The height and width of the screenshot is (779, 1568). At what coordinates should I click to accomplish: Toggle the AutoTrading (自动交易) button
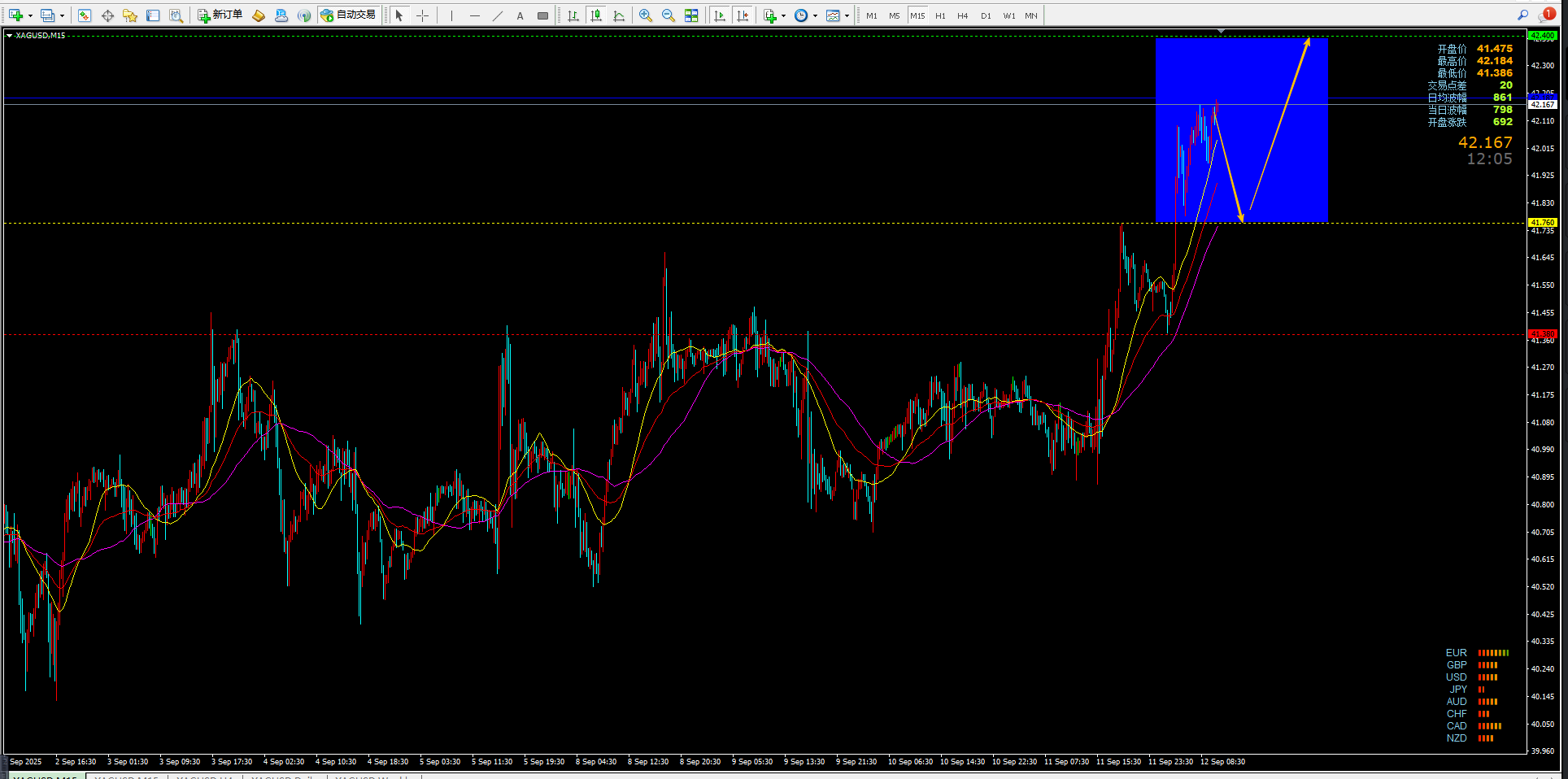click(x=349, y=15)
